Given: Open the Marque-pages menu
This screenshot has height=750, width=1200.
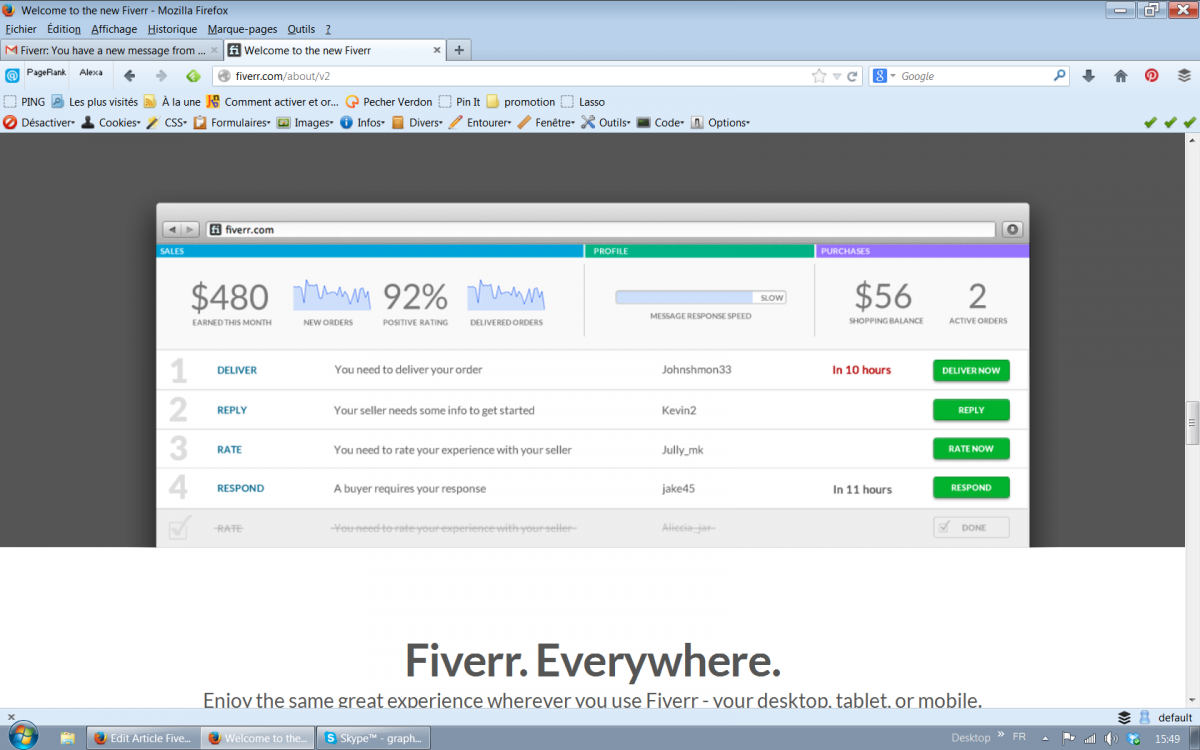Looking at the screenshot, I should click(x=242, y=29).
